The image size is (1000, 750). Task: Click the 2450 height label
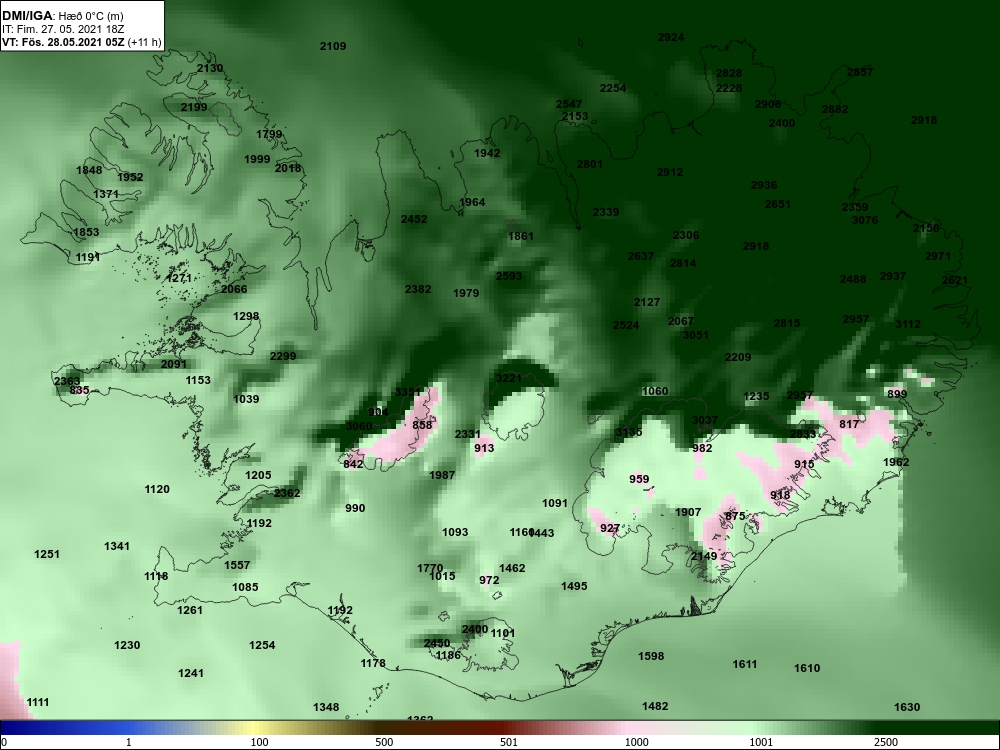click(437, 643)
